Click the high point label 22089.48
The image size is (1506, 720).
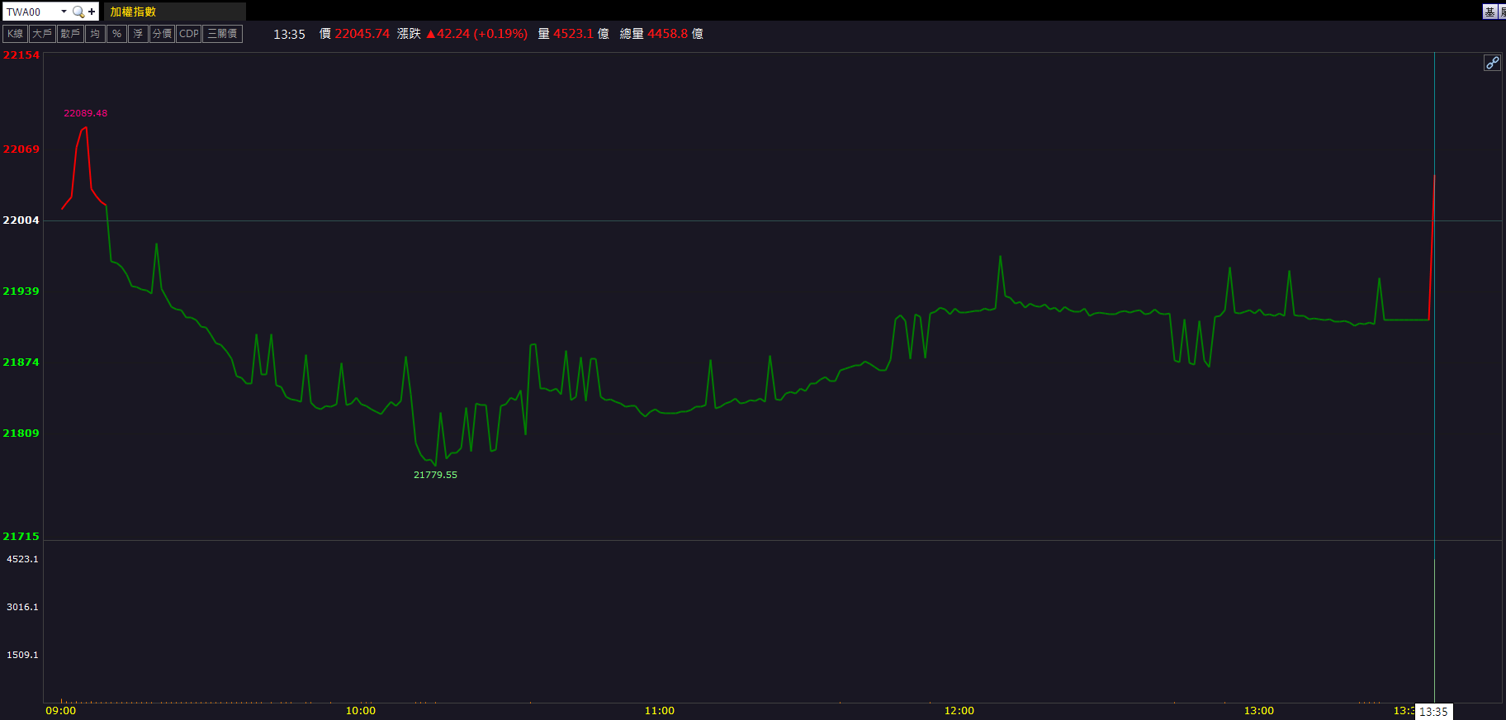click(x=86, y=113)
